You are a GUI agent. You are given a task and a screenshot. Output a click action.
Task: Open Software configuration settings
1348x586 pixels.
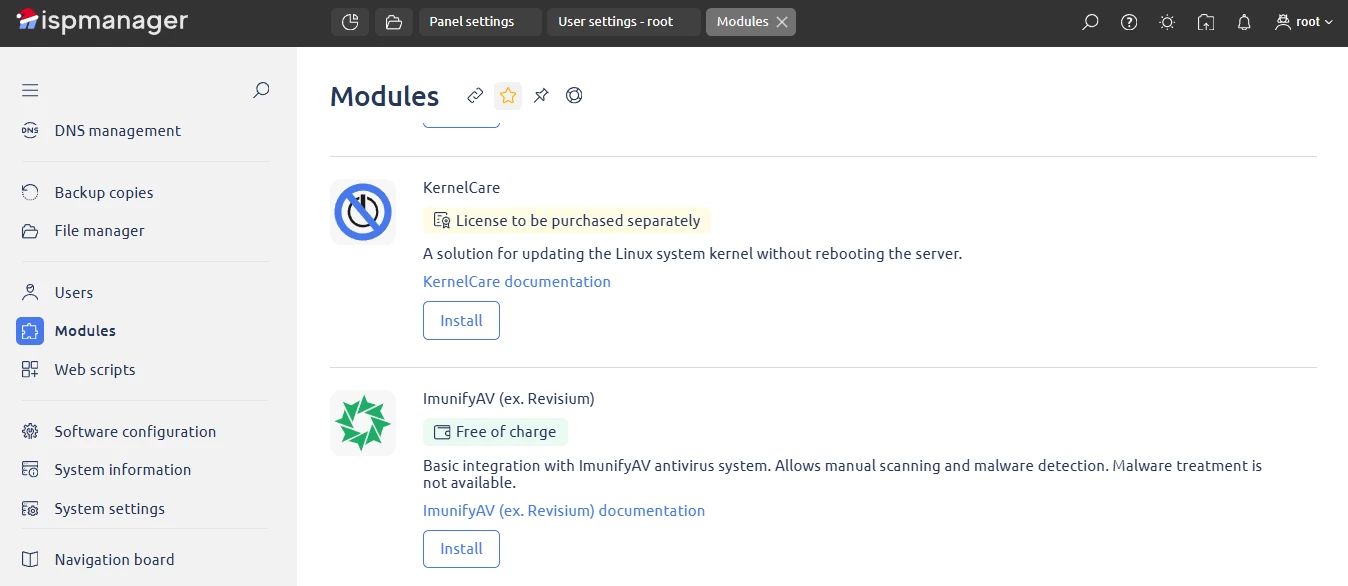point(134,431)
